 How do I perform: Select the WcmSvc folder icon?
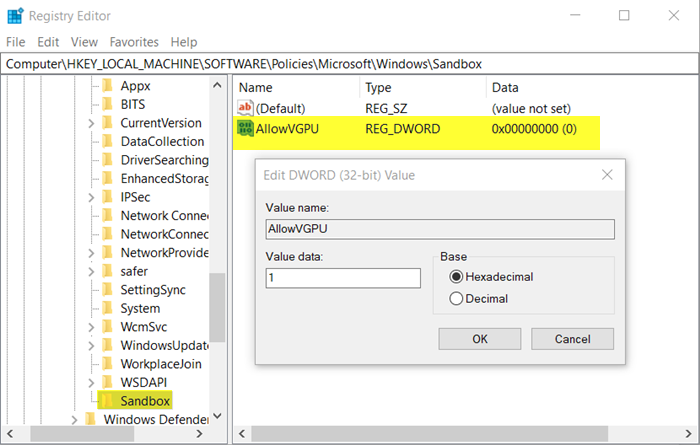[107, 327]
